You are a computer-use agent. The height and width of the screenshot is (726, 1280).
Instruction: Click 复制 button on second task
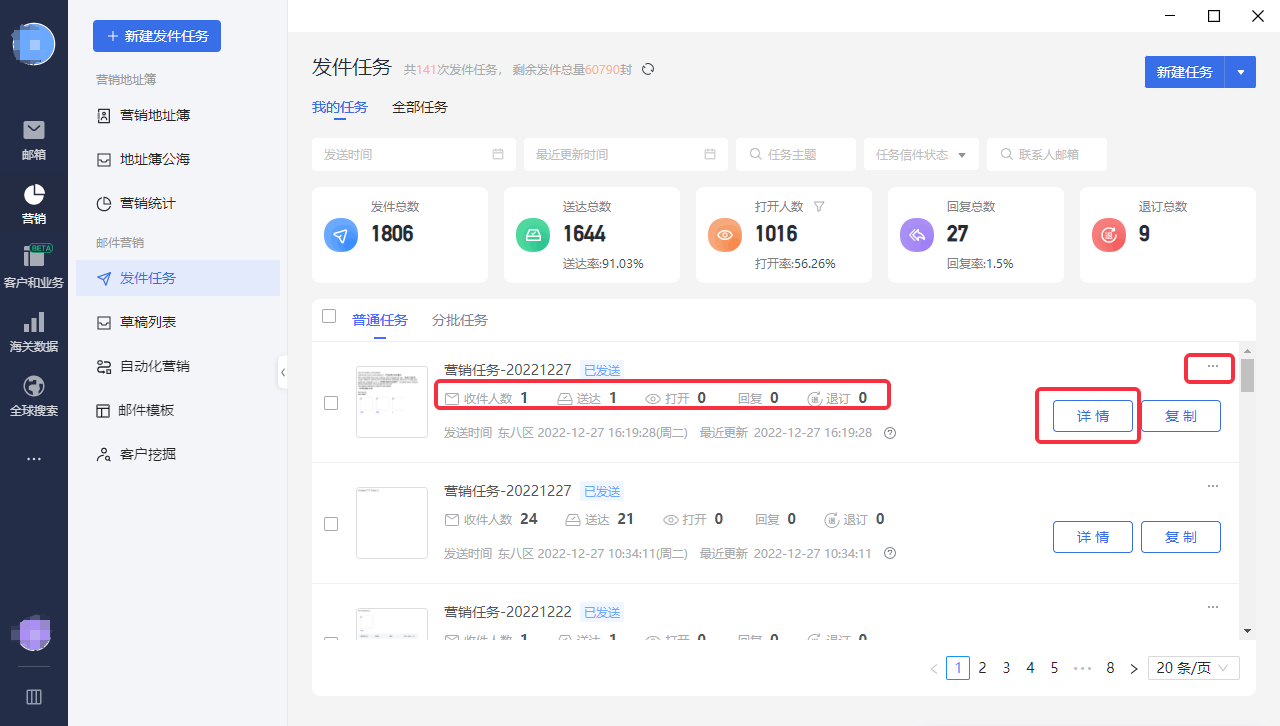[1180, 537]
